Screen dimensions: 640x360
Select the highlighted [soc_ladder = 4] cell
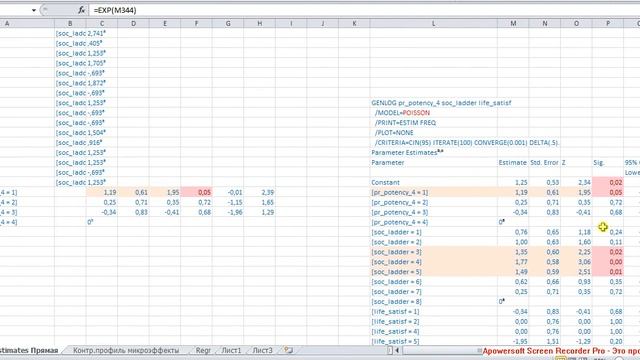433,262
